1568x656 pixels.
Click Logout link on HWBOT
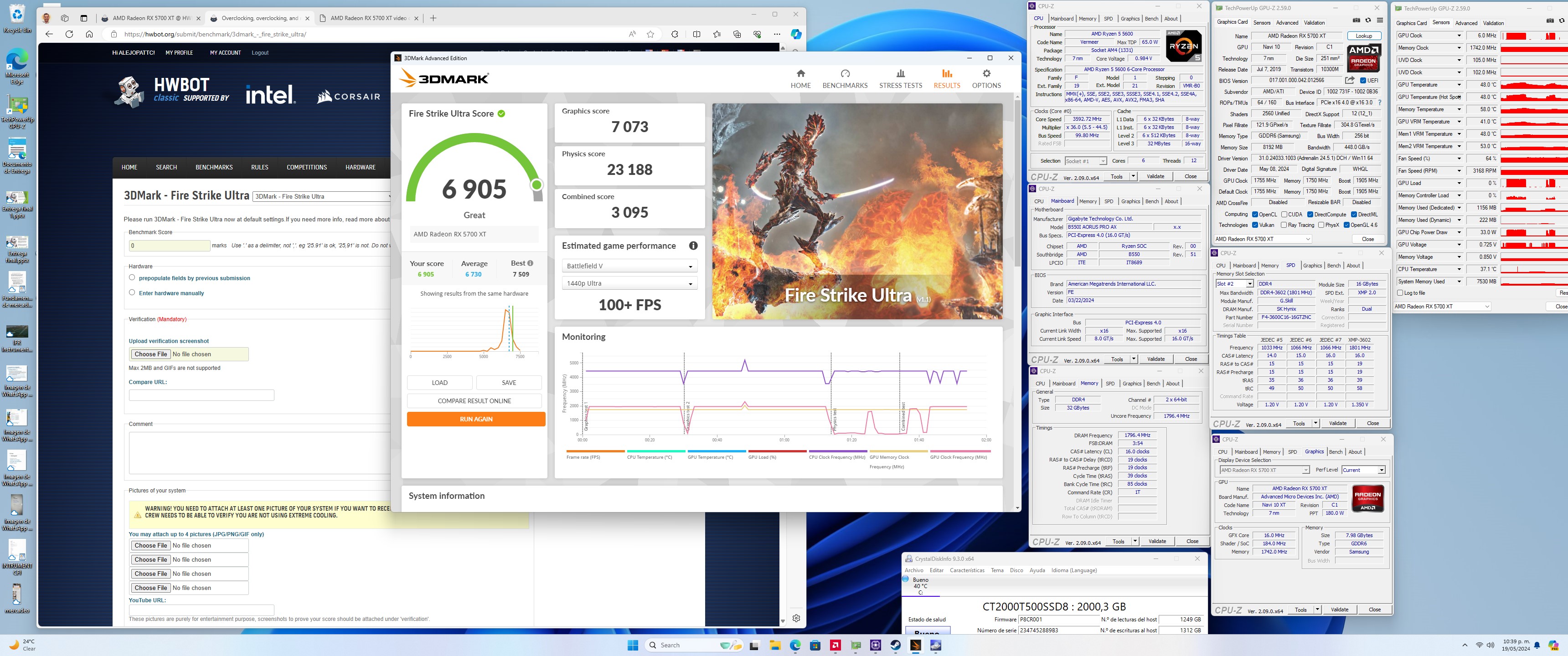(x=260, y=53)
